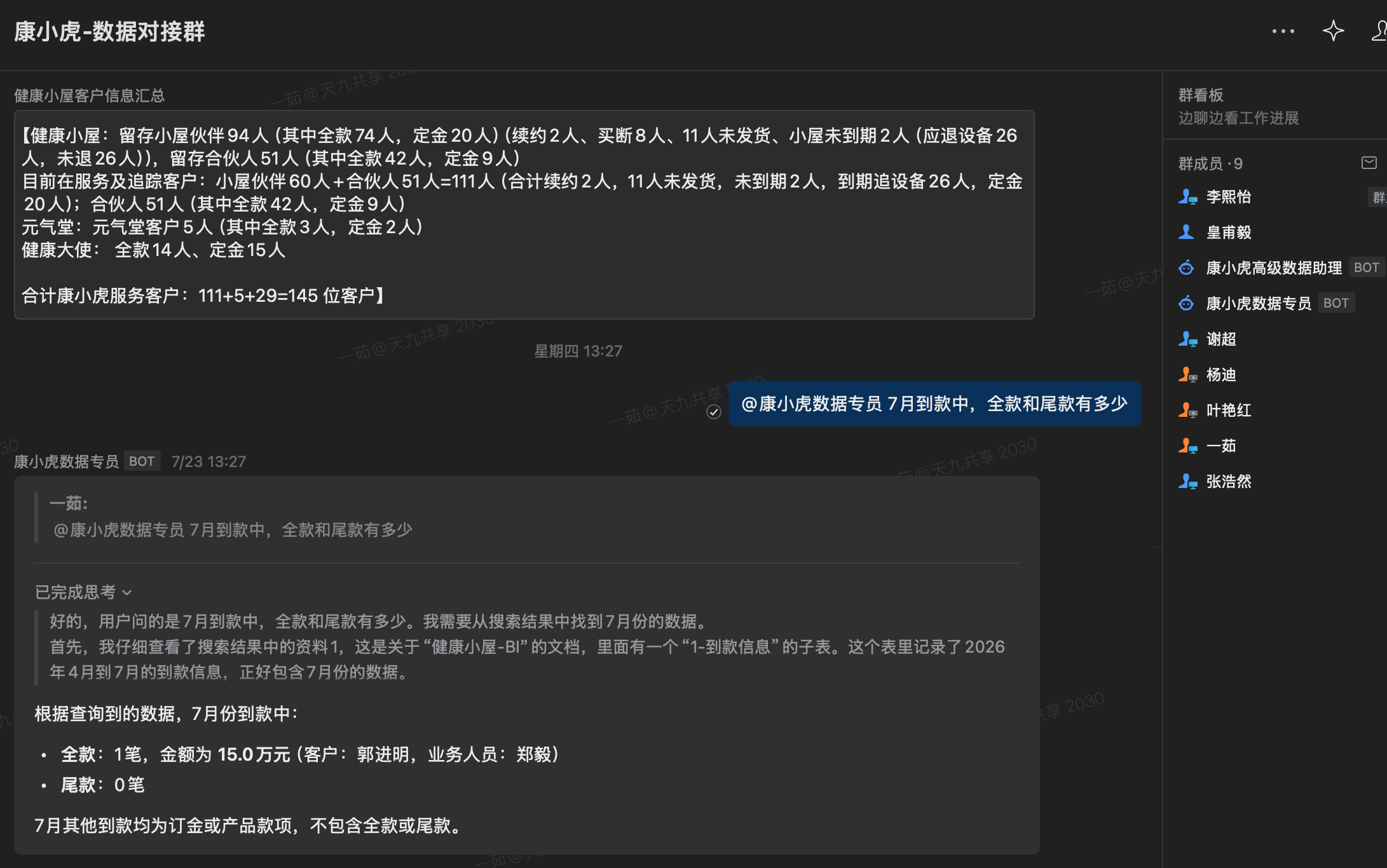Click the read-status check icon beside sent message
The width and height of the screenshot is (1387, 868).
tap(714, 412)
